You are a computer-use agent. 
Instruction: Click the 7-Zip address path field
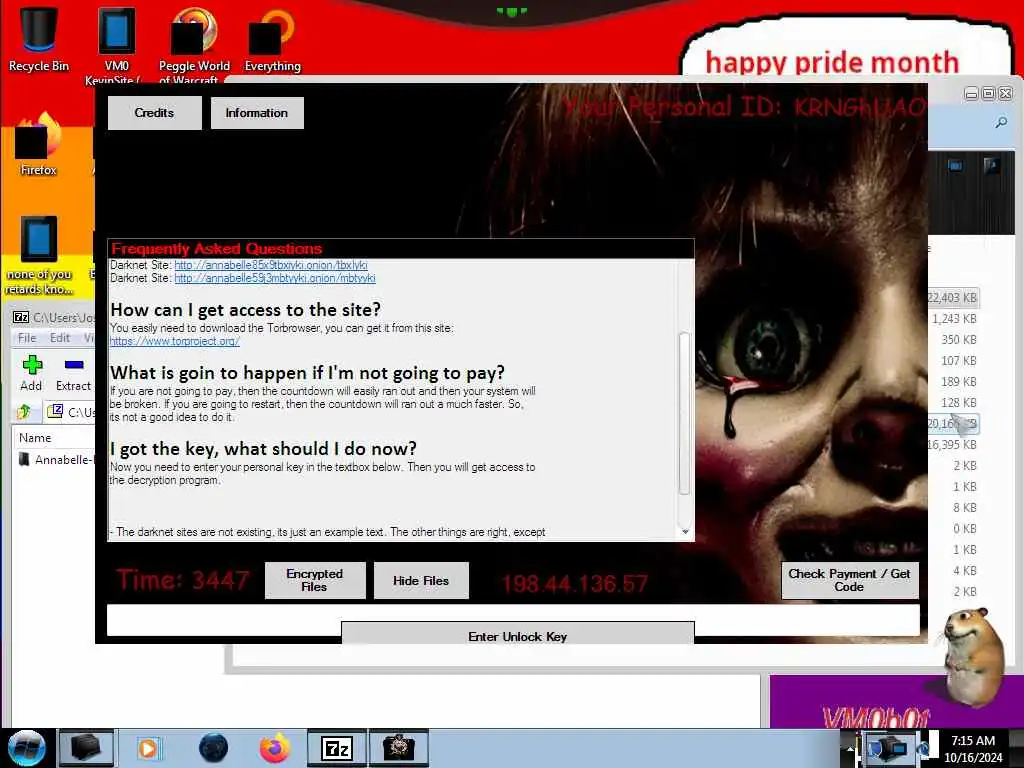click(81, 412)
